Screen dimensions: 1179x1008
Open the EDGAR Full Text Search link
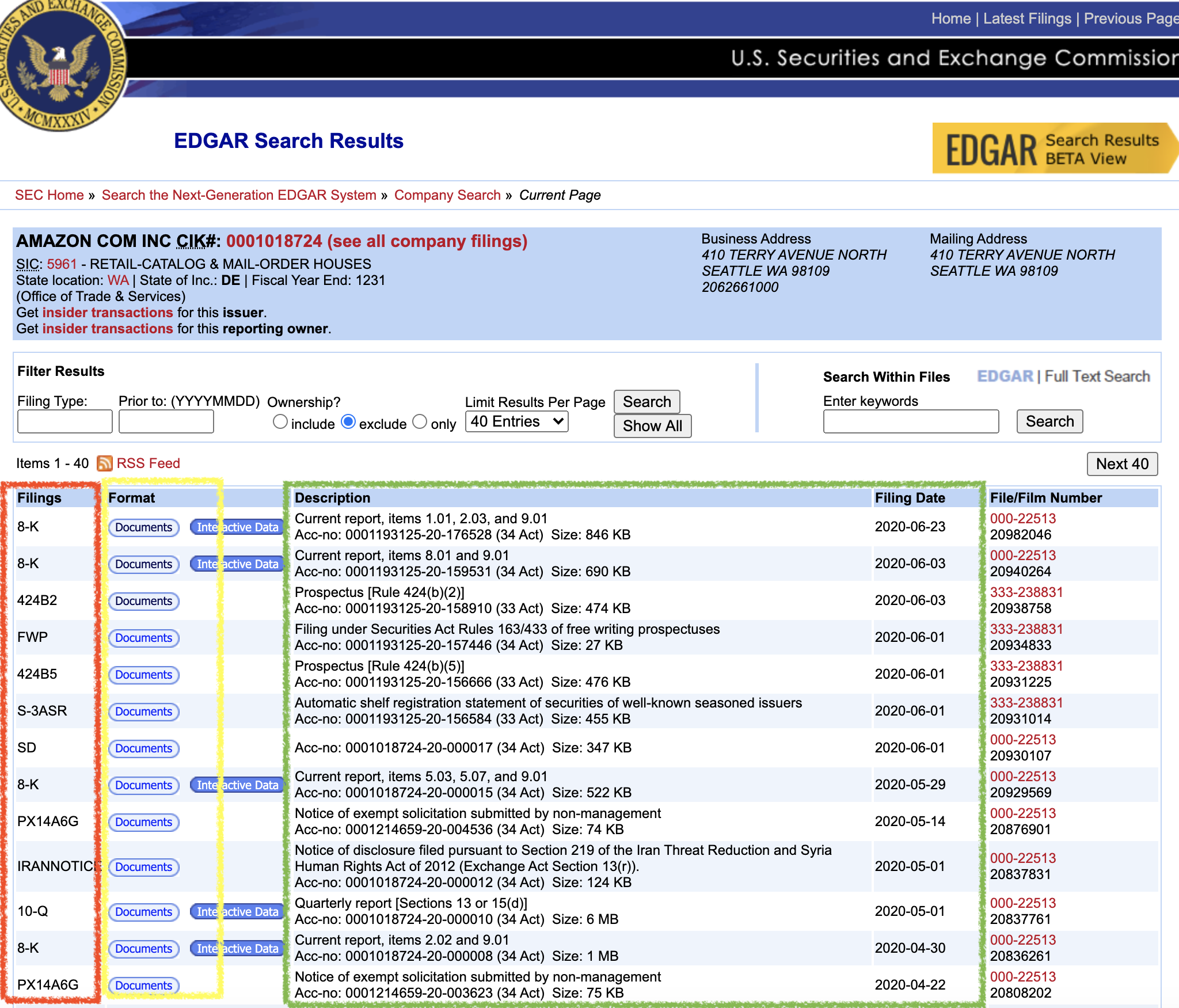(x=1063, y=376)
